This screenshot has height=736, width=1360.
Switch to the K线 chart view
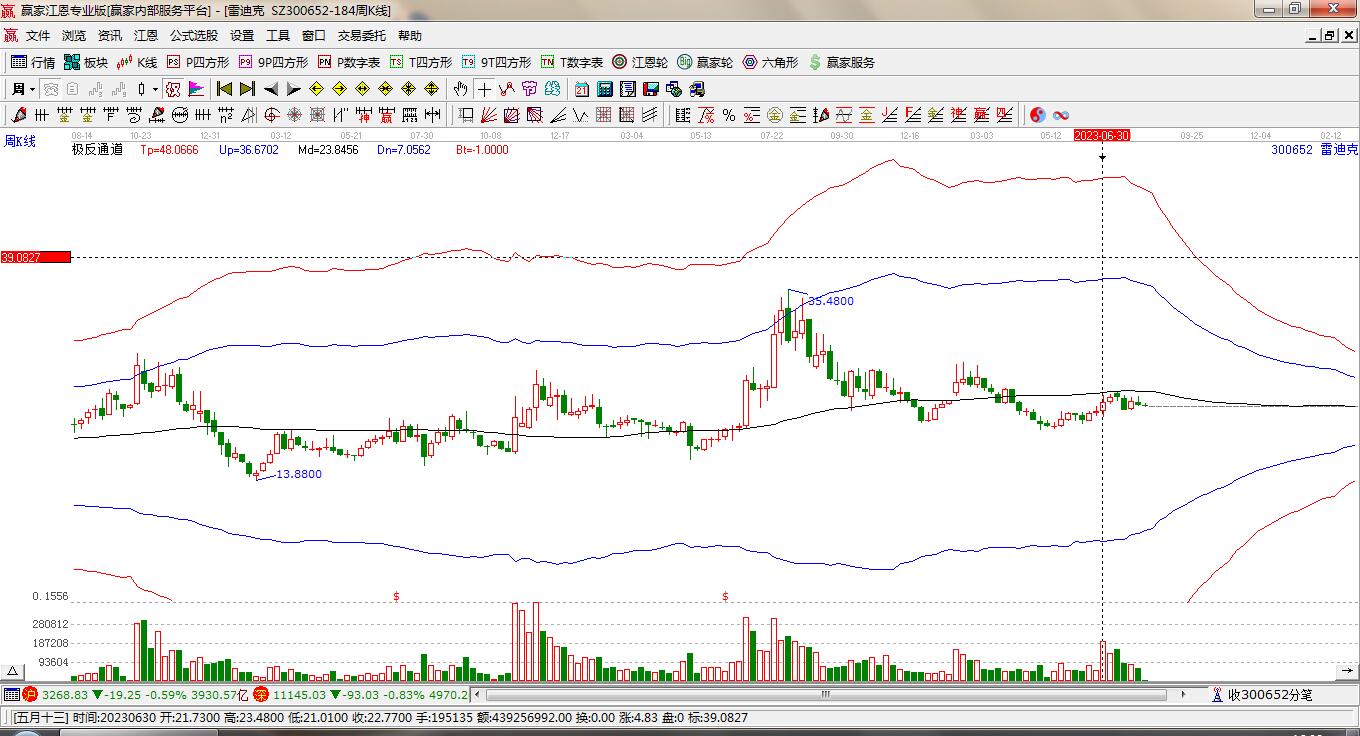pos(137,62)
